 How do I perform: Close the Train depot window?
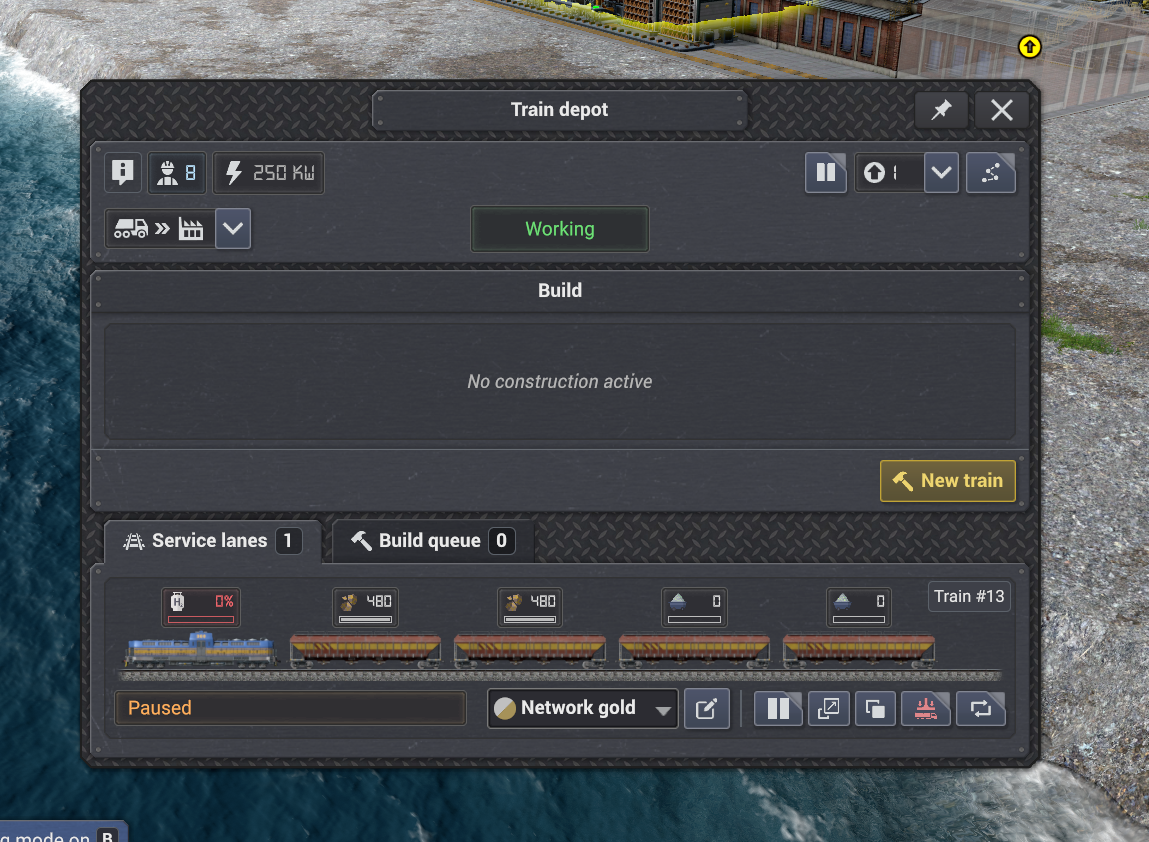1001,110
